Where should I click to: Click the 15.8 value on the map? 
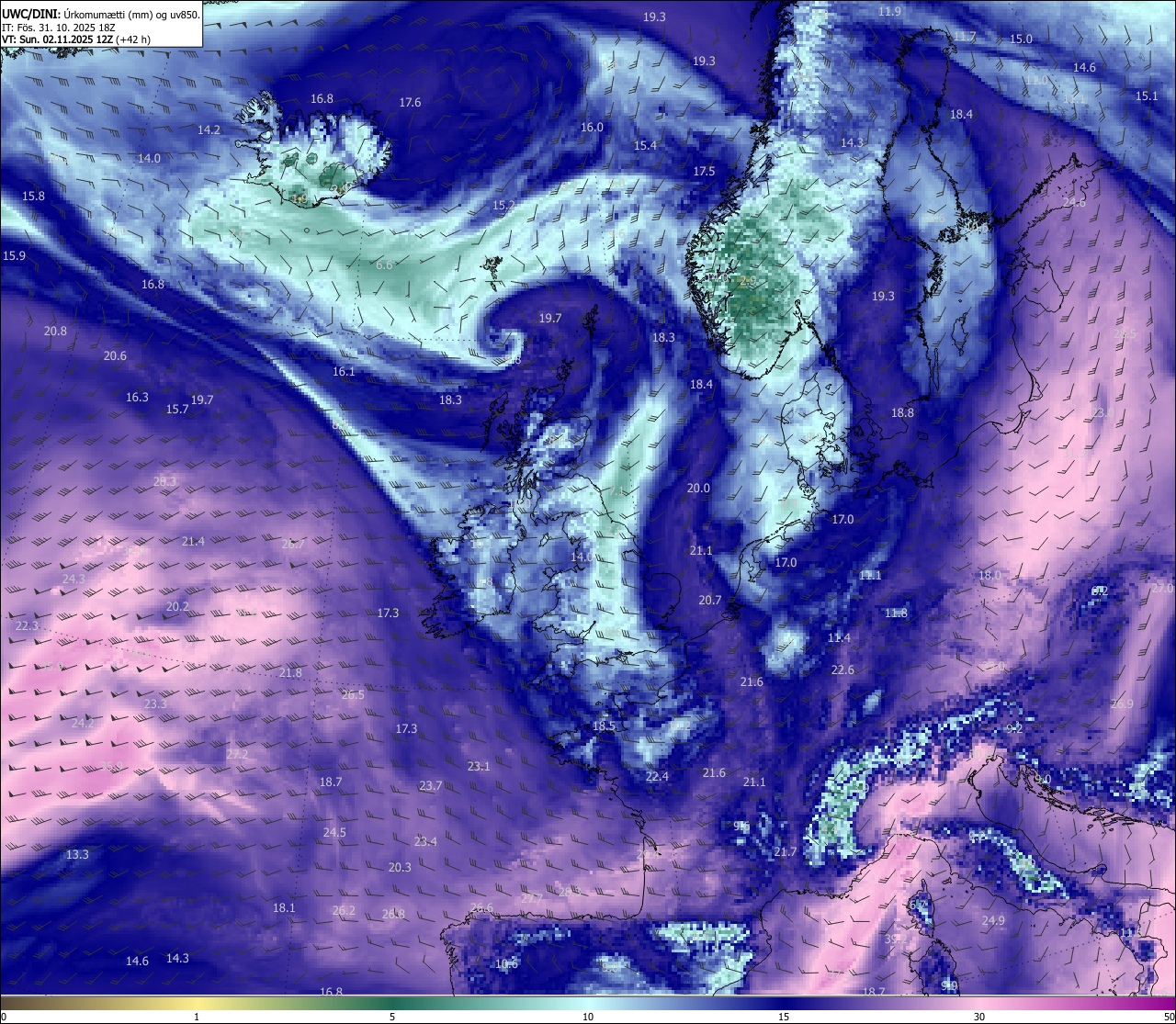point(33,196)
